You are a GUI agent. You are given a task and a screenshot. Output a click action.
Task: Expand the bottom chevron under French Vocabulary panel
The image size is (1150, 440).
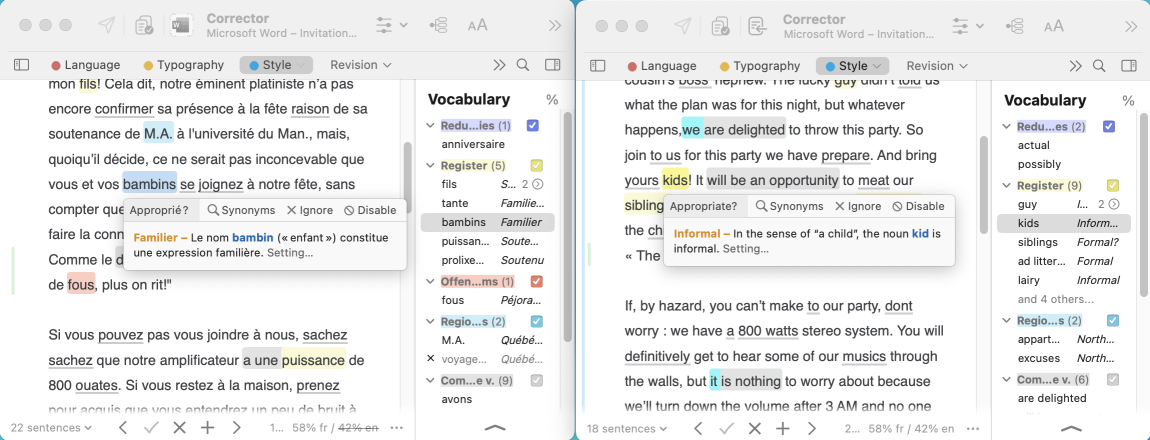(496, 427)
